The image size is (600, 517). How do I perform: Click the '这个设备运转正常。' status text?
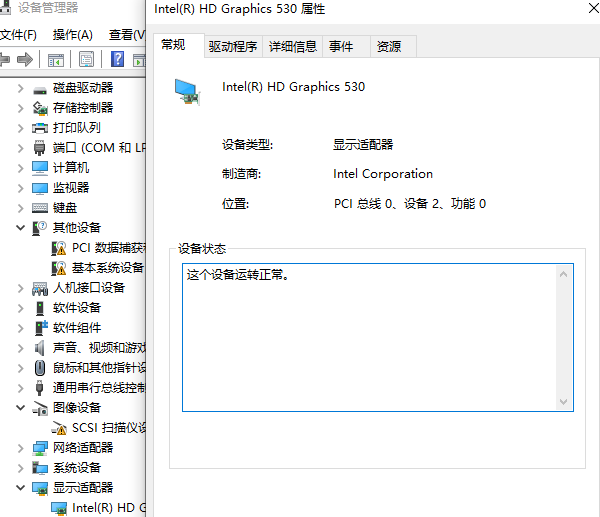point(238,275)
